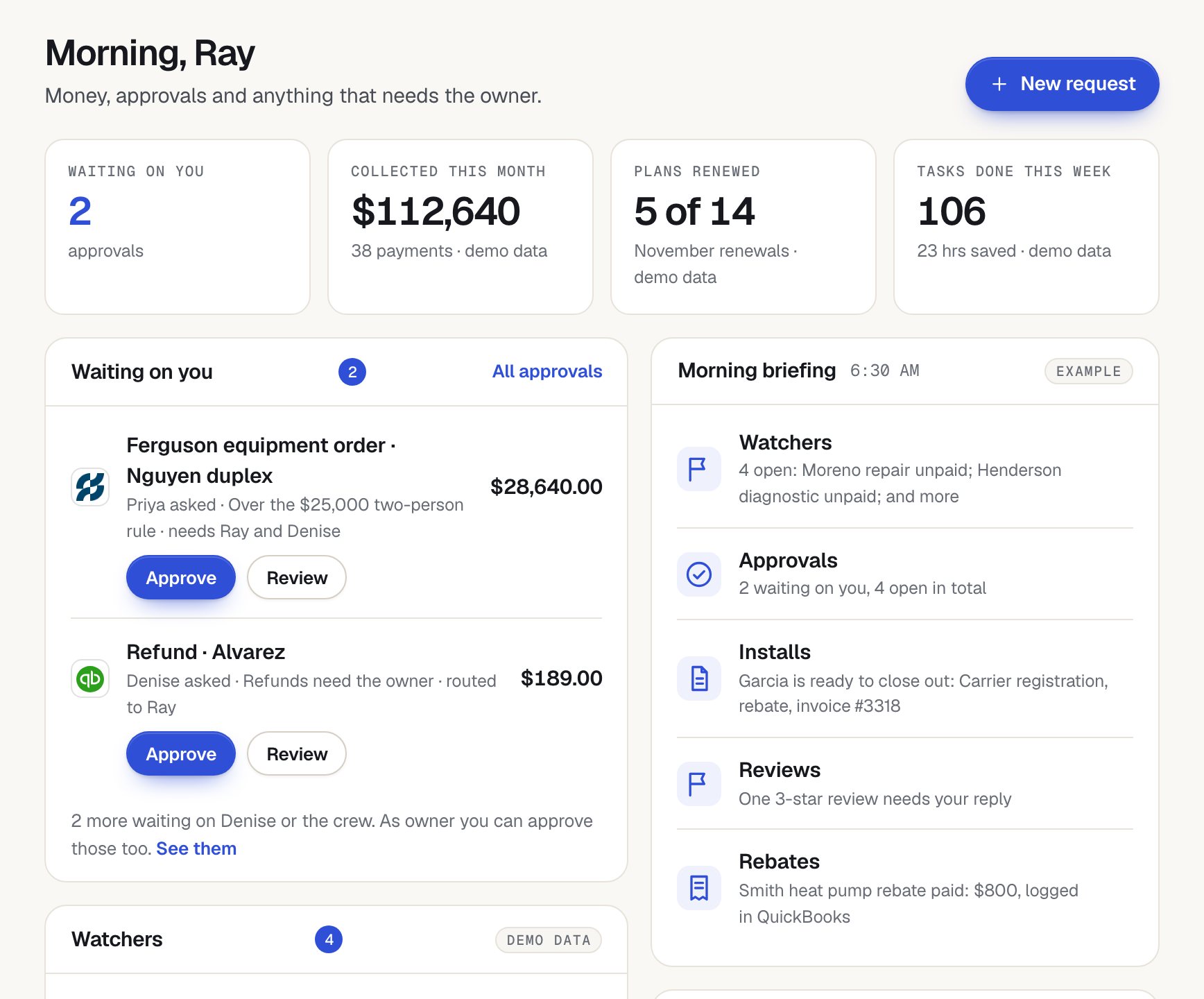The height and width of the screenshot is (999, 1204).
Task: Click the flag icon next to Watchers briefing
Action: coord(699,469)
